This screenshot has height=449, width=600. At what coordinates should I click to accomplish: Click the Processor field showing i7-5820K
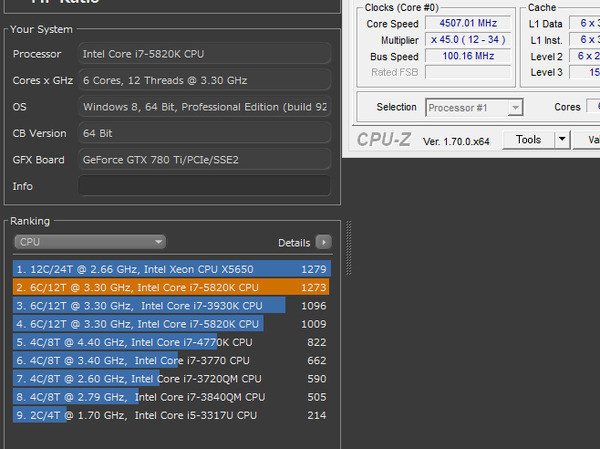click(x=205, y=54)
